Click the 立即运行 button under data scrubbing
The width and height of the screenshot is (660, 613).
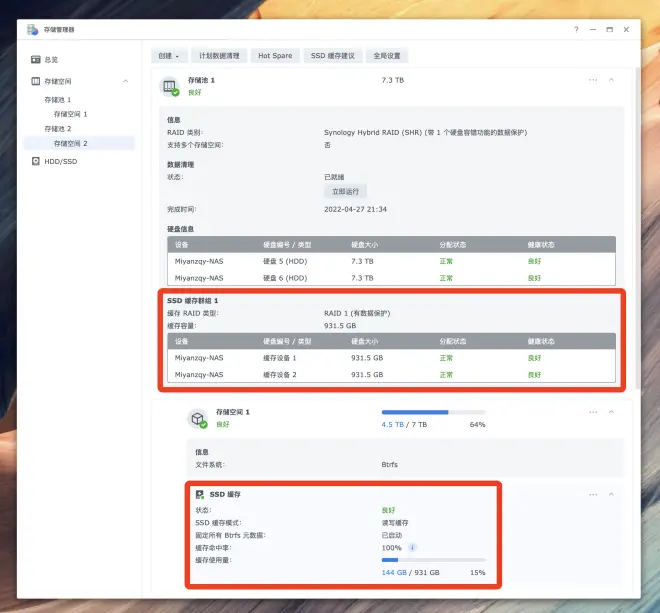coord(345,192)
